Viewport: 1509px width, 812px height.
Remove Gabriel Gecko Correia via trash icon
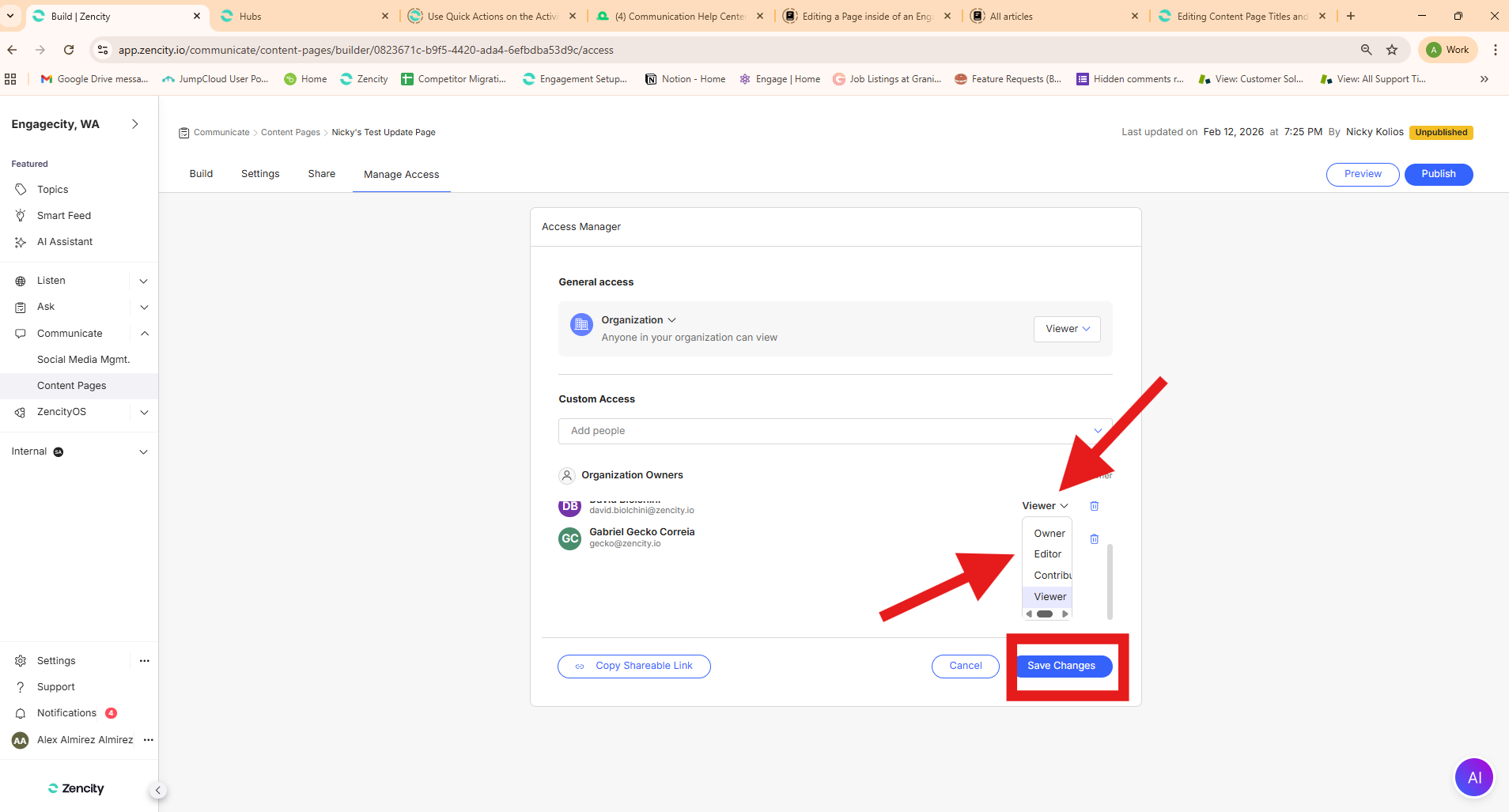(1095, 539)
